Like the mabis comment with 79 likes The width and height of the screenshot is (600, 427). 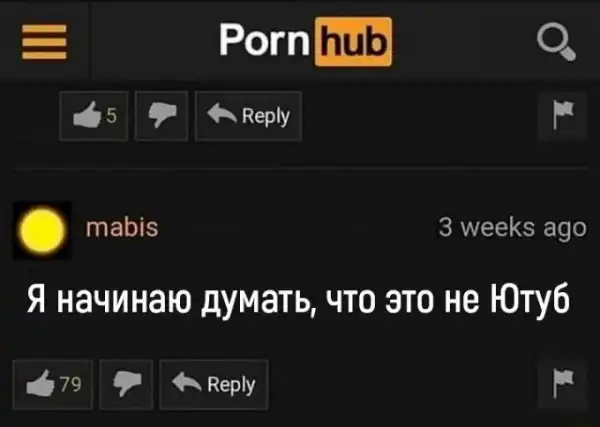tap(53, 385)
